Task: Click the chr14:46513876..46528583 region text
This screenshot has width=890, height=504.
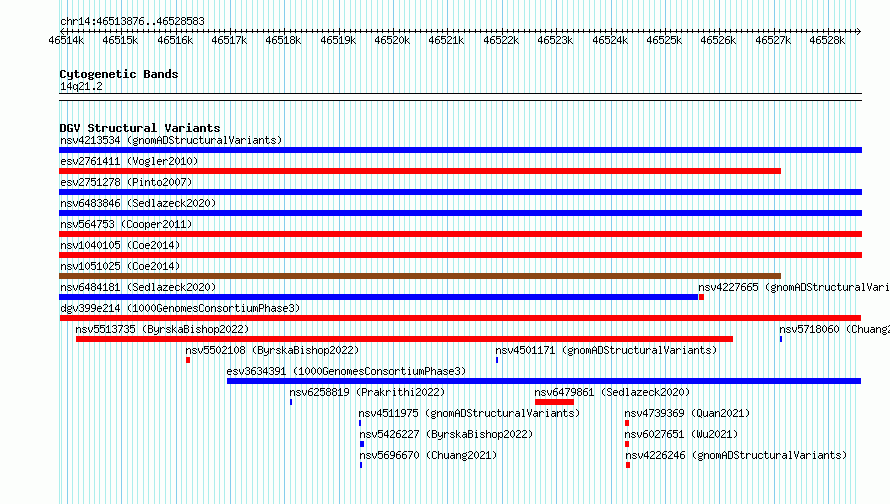Action: [x=132, y=21]
